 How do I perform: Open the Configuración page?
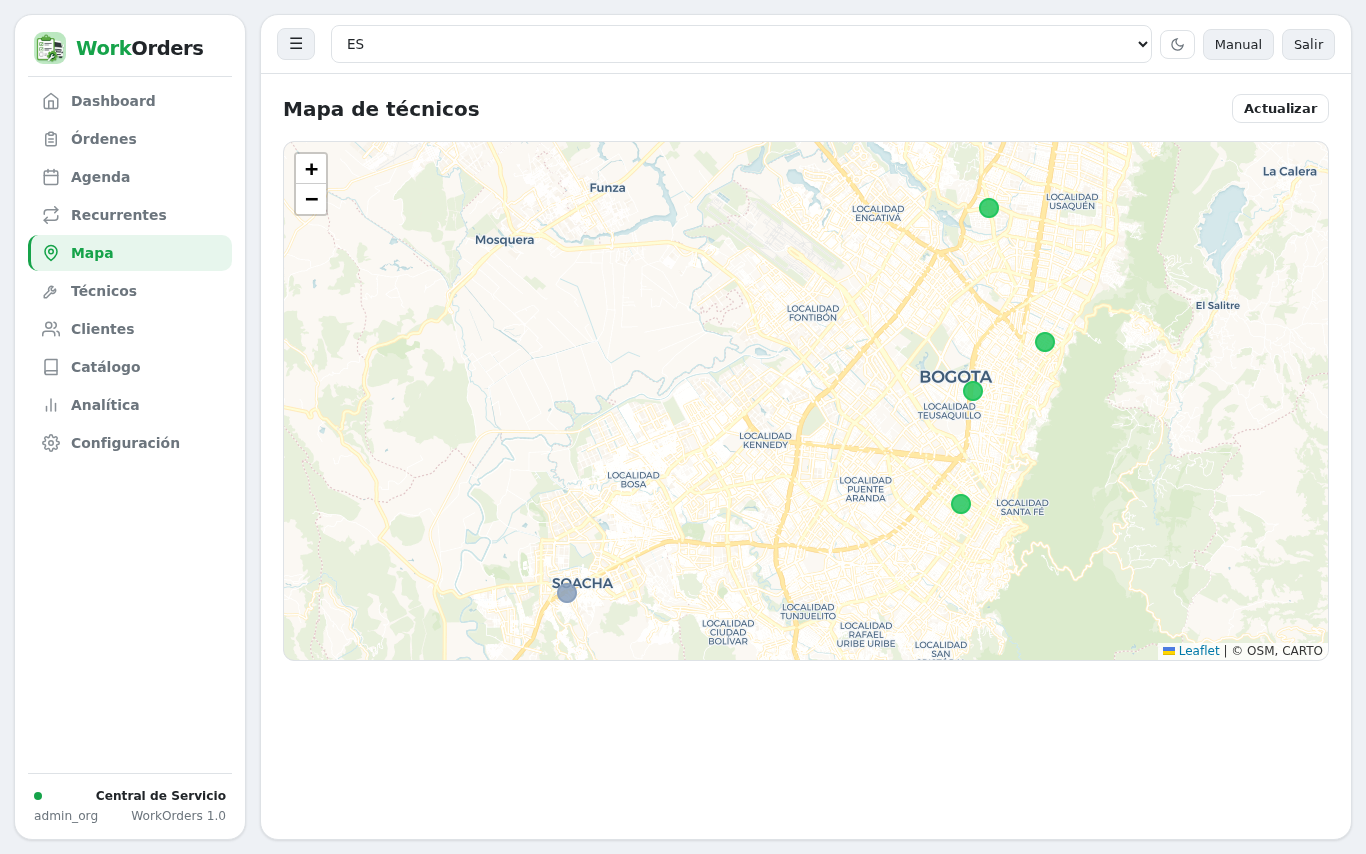(x=130, y=443)
